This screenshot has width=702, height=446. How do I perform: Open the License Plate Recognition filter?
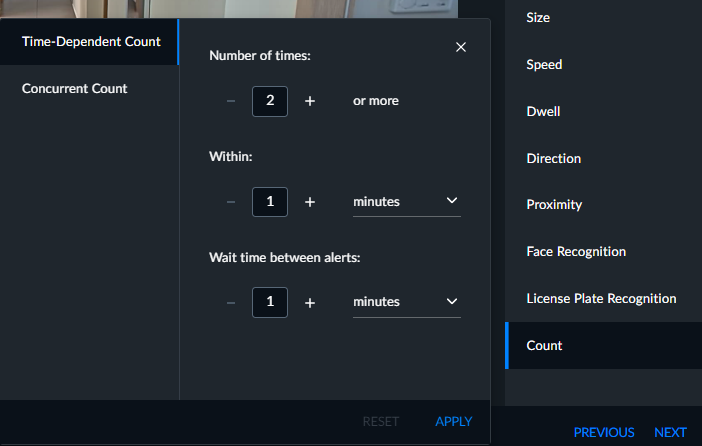(x=604, y=299)
